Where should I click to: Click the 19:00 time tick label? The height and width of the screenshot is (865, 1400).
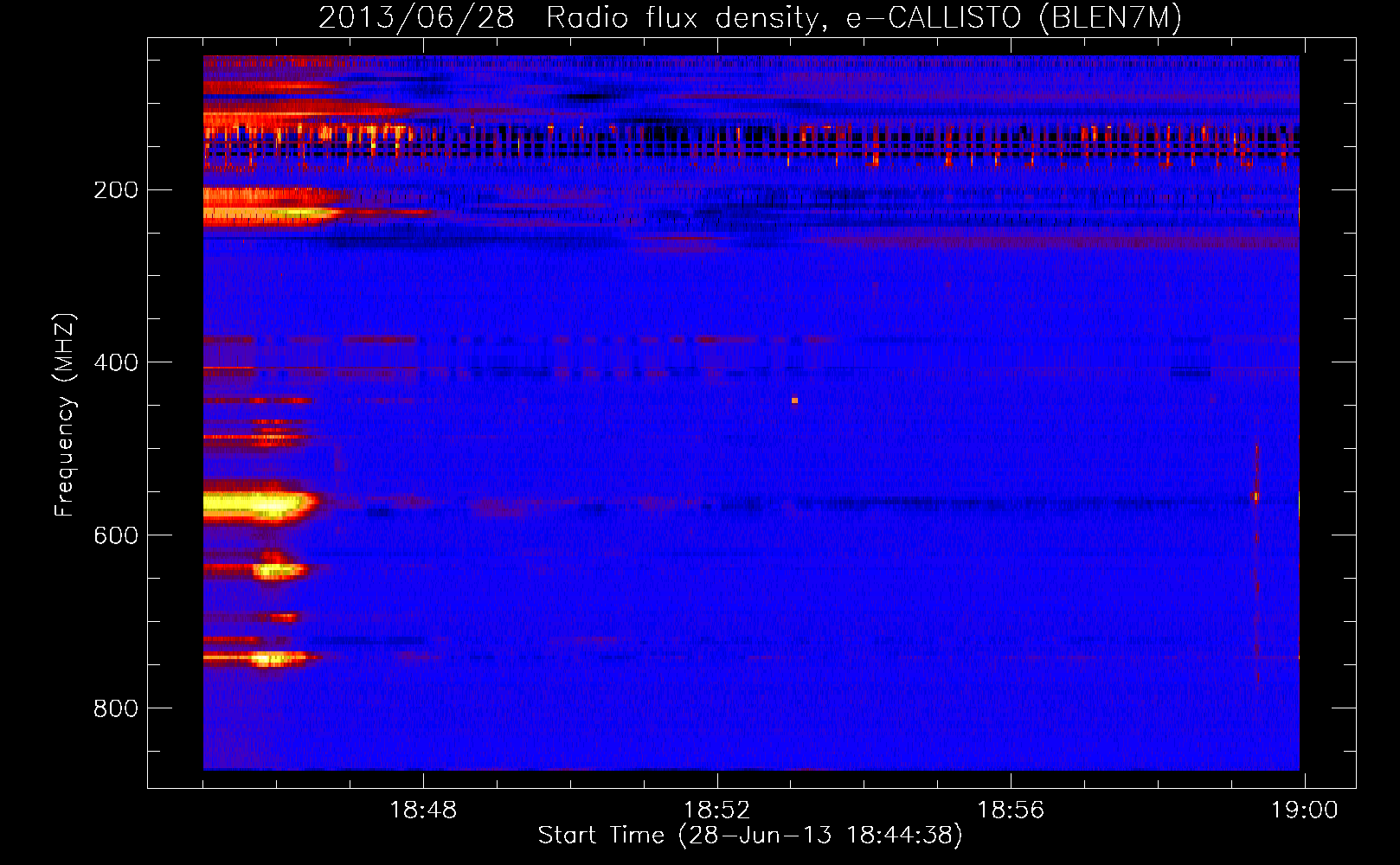pyautogui.click(x=1304, y=810)
